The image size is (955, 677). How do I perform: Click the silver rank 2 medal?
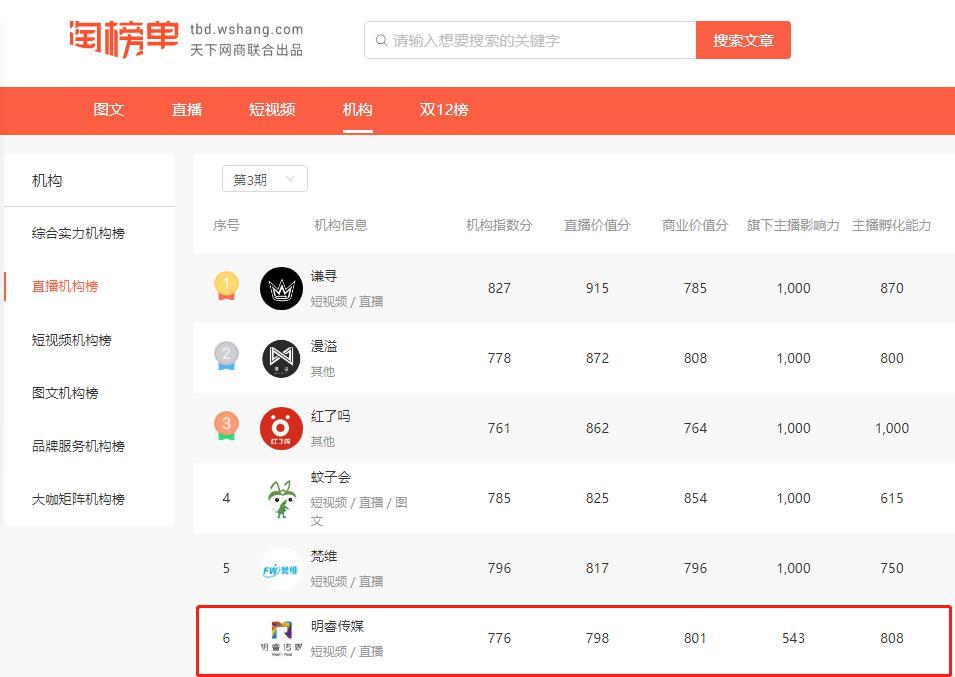tap(227, 356)
